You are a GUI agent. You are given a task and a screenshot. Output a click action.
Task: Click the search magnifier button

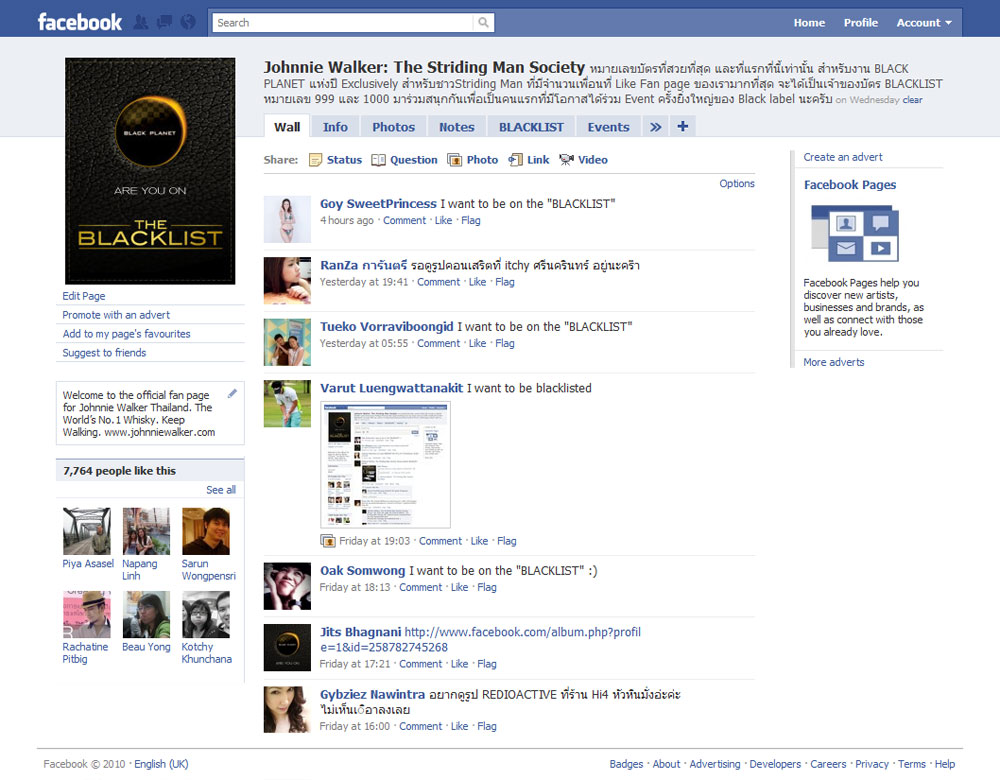(x=483, y=23)
